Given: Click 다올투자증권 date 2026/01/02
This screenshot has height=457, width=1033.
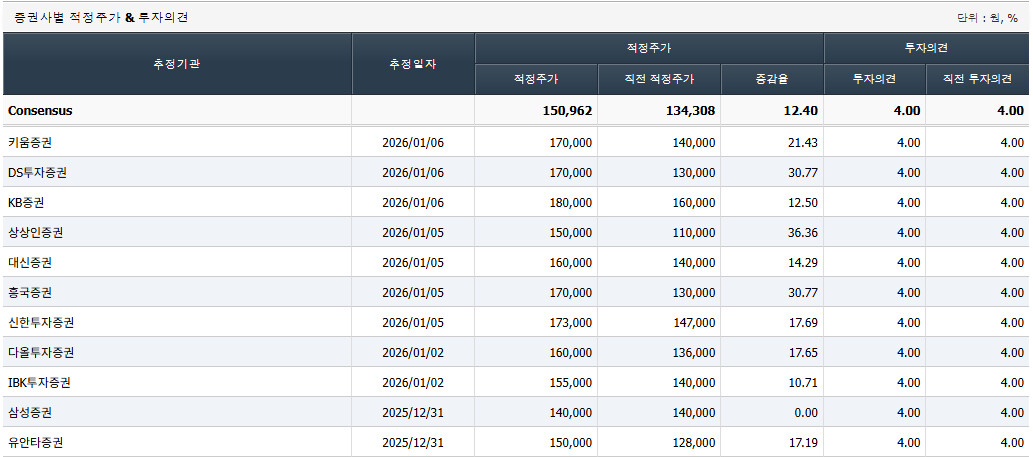Looking at the screenshot, I should click(413, 353).
